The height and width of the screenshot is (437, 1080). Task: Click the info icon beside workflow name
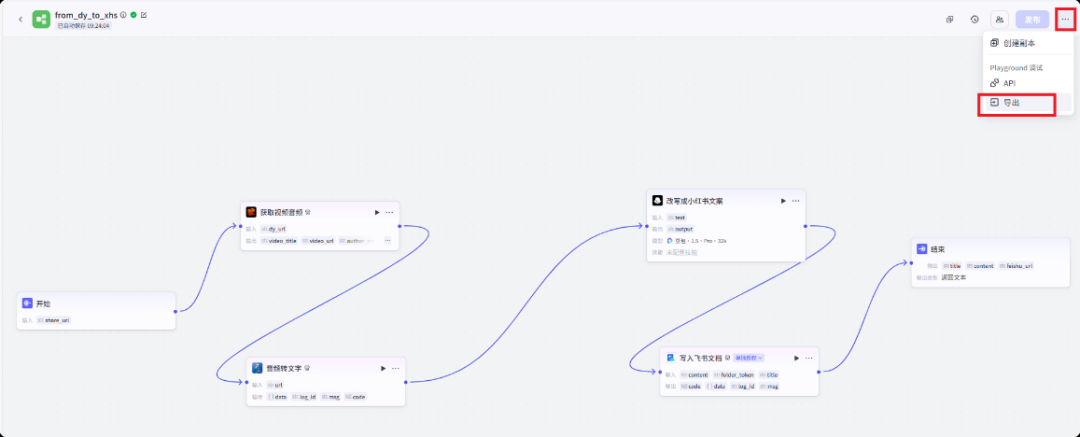click(123, 15)
